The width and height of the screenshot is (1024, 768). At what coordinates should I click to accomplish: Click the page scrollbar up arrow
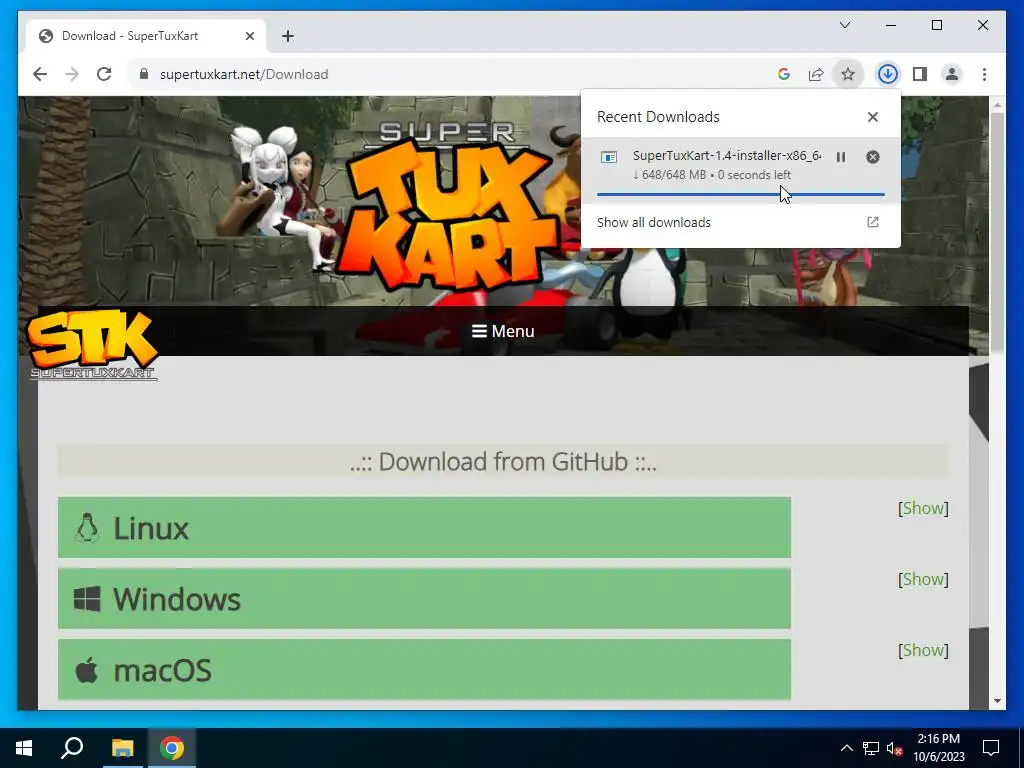click(997, 104)
